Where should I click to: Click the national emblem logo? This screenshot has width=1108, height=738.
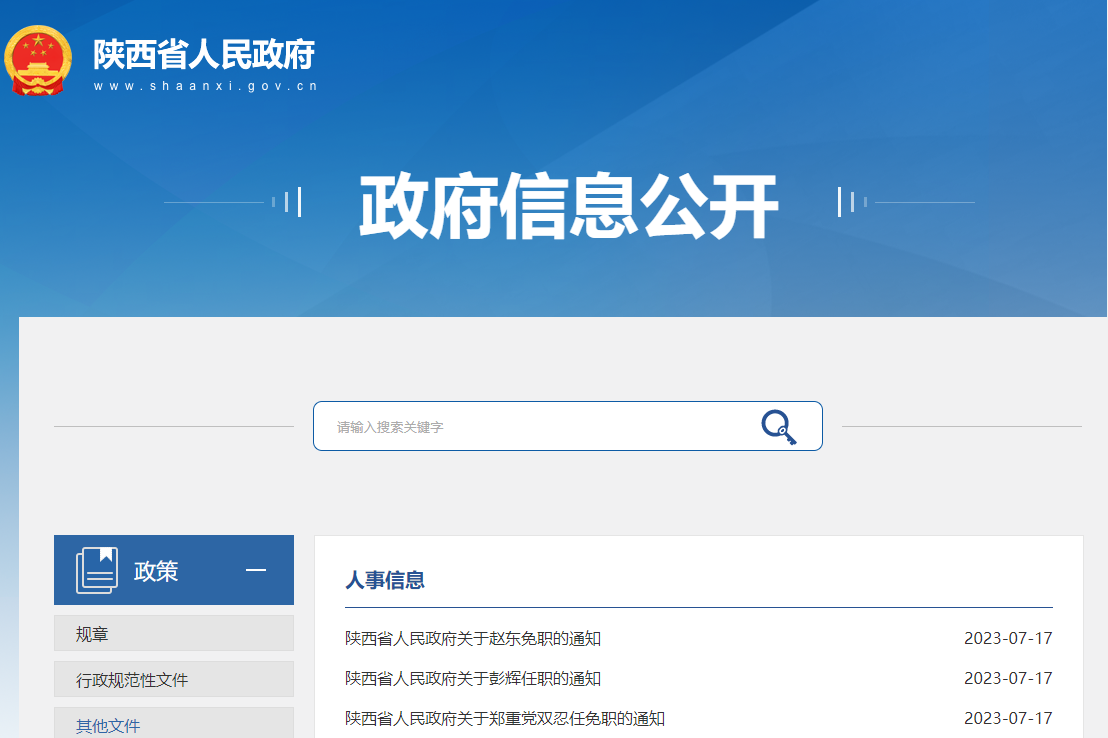coord(38,61)
